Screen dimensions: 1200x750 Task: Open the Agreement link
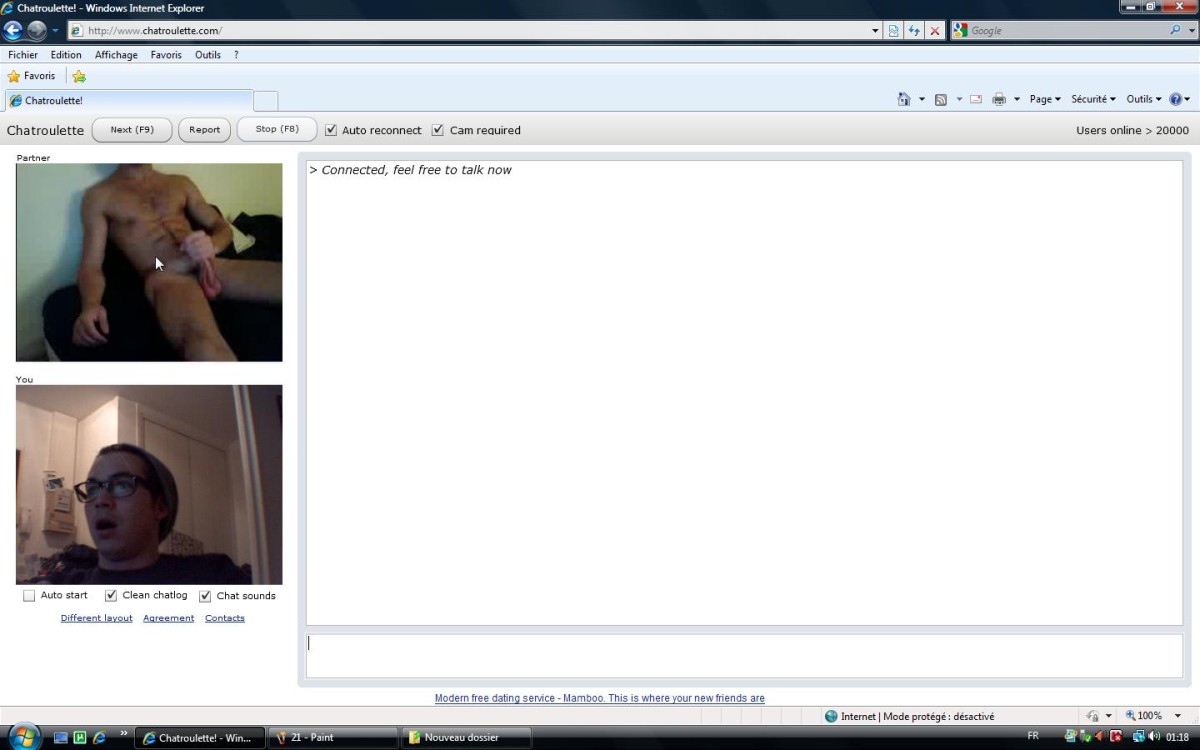(x=169, y=618)
